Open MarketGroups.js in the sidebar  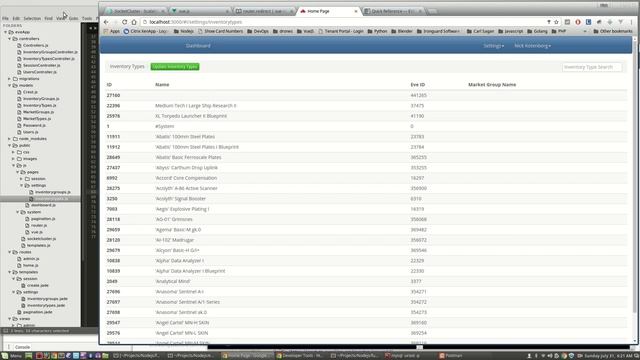[38, 112]
